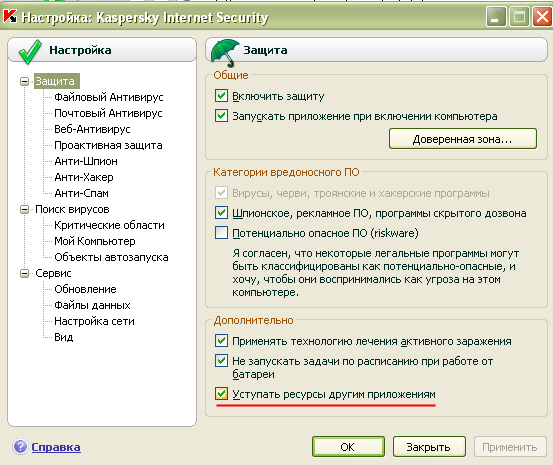Uncheck Уступать ресурсы другим приложениям
553x465 pixels.
point(221,394)
